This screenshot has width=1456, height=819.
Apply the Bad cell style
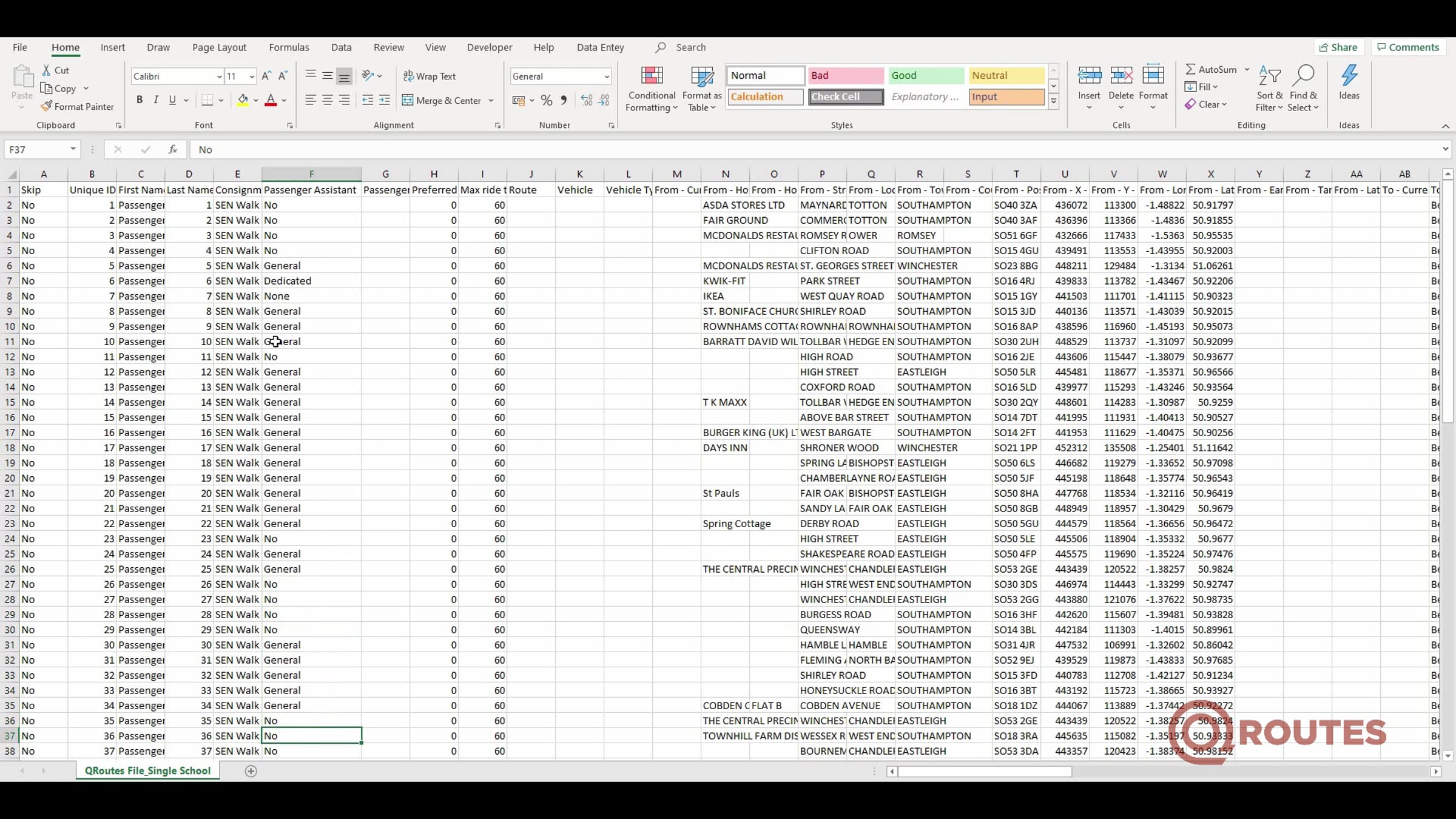[x=845, y=75]
